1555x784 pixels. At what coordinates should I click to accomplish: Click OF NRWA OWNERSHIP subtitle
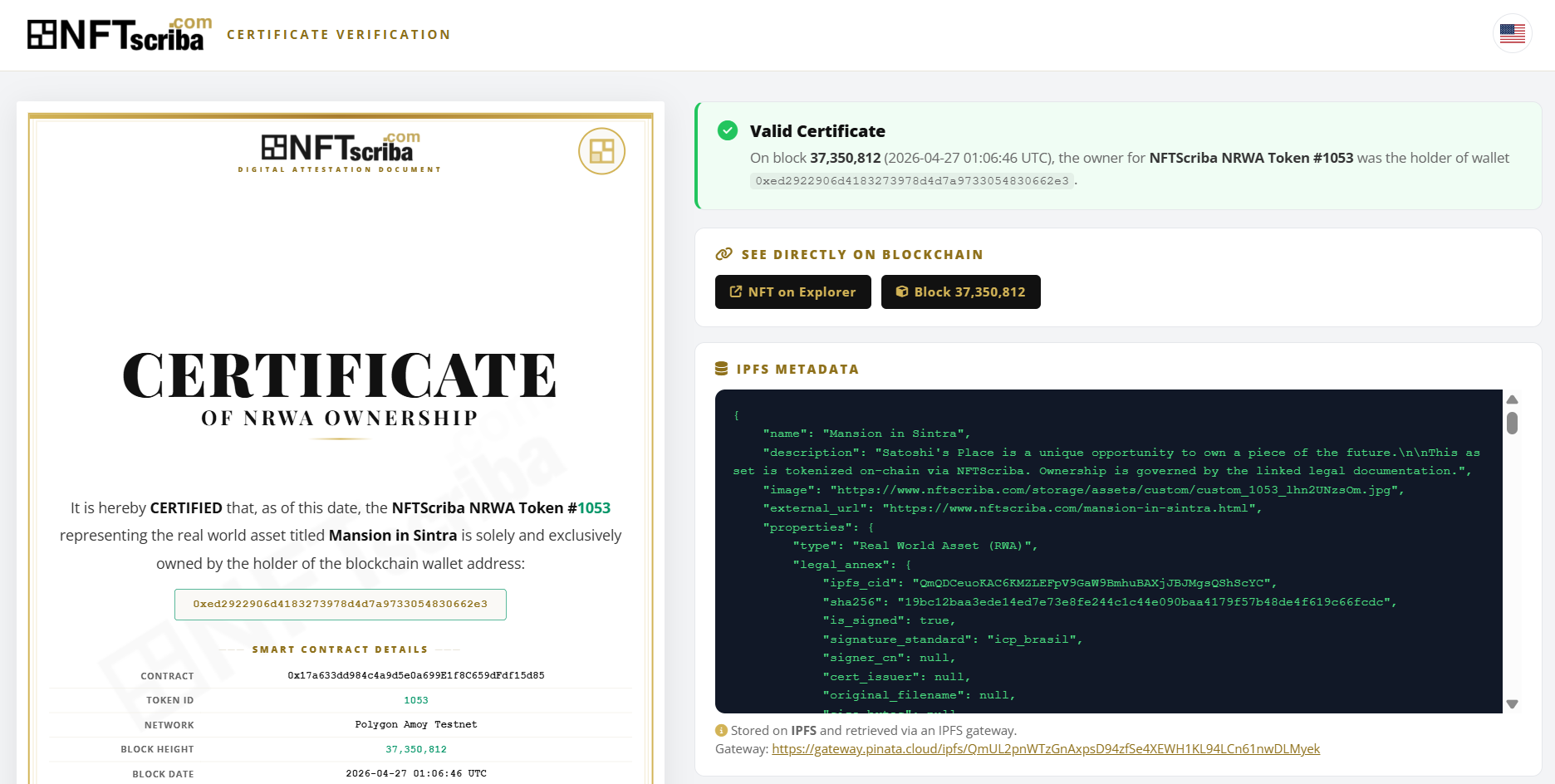340,419
